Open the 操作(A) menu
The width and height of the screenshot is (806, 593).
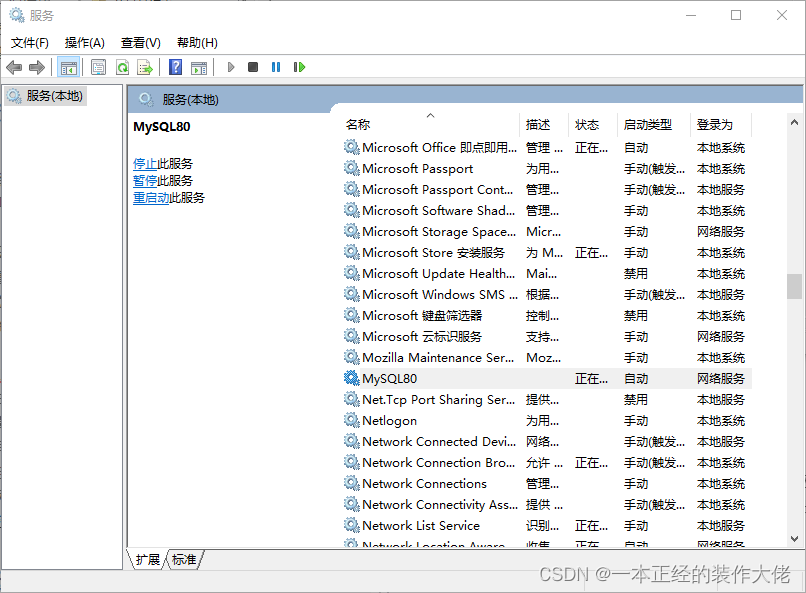click(x=85, y=43)
